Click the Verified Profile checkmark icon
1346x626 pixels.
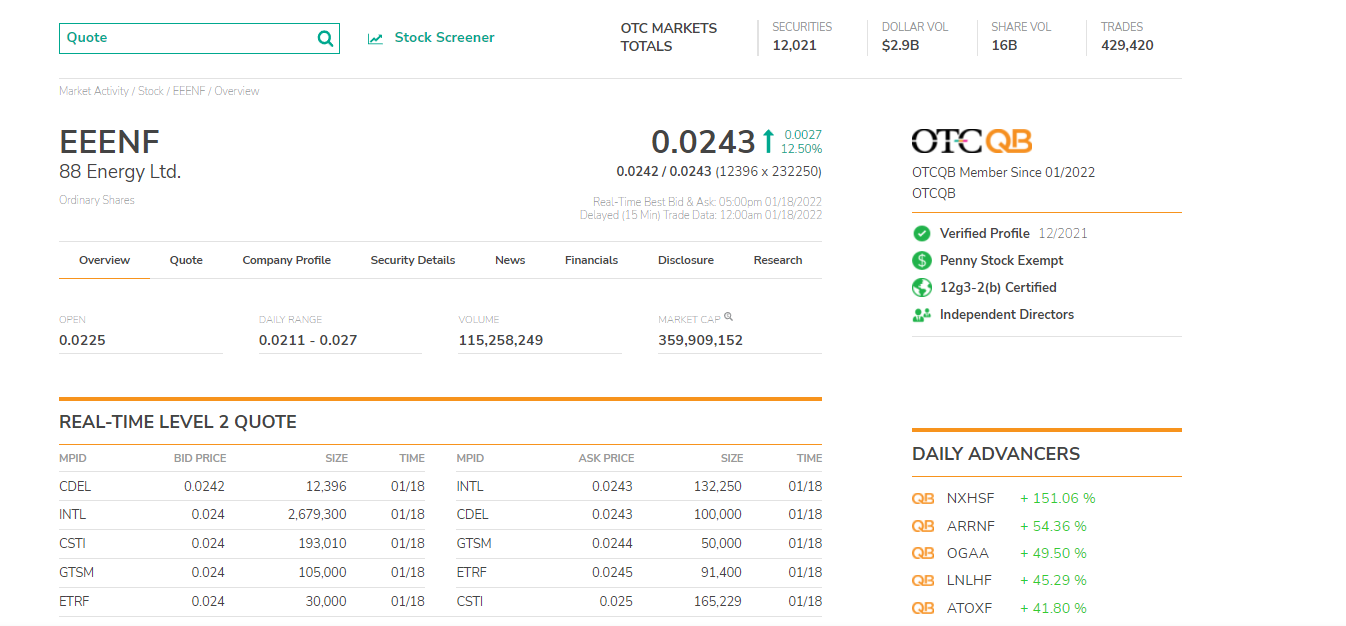tap(922, 233)
